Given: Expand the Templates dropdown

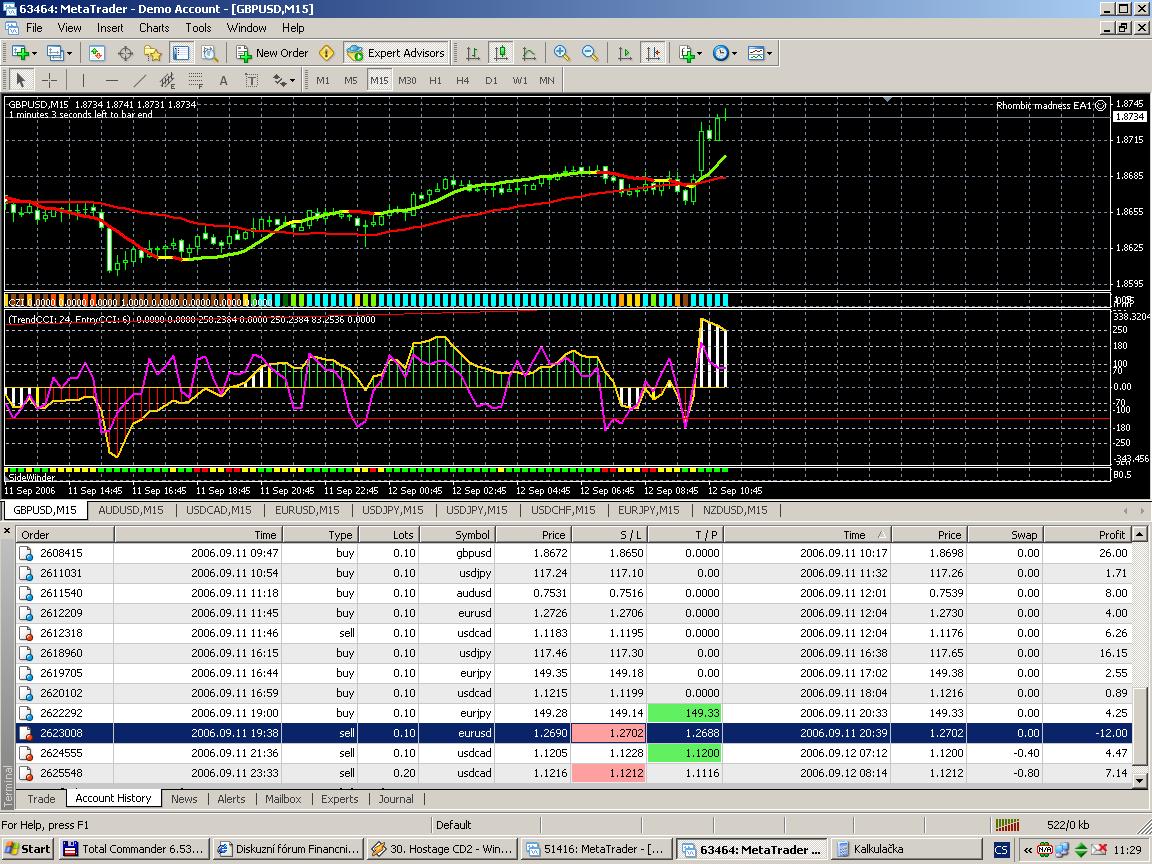Looking at the screenshot, I should [x=759, y=53].
